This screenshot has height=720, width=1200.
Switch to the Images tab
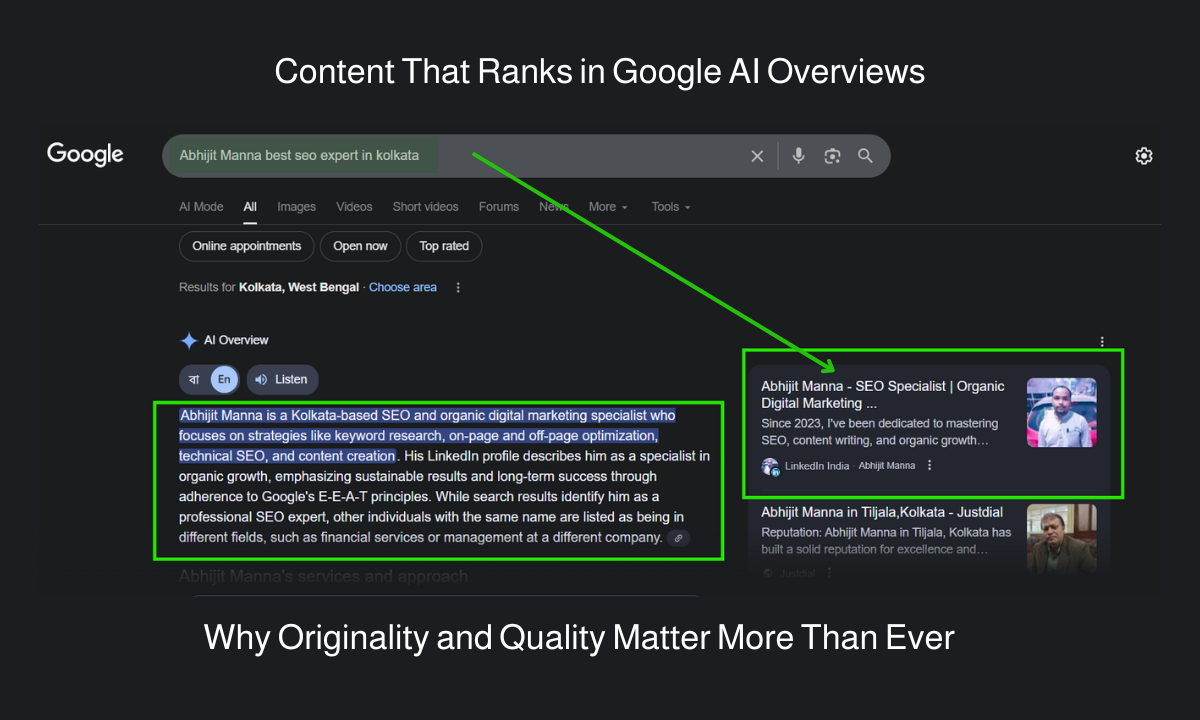coord(296,207)
